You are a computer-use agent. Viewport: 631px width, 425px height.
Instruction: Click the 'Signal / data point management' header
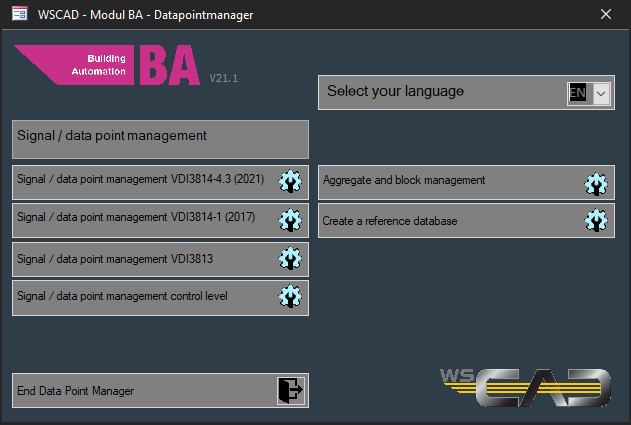112,135
